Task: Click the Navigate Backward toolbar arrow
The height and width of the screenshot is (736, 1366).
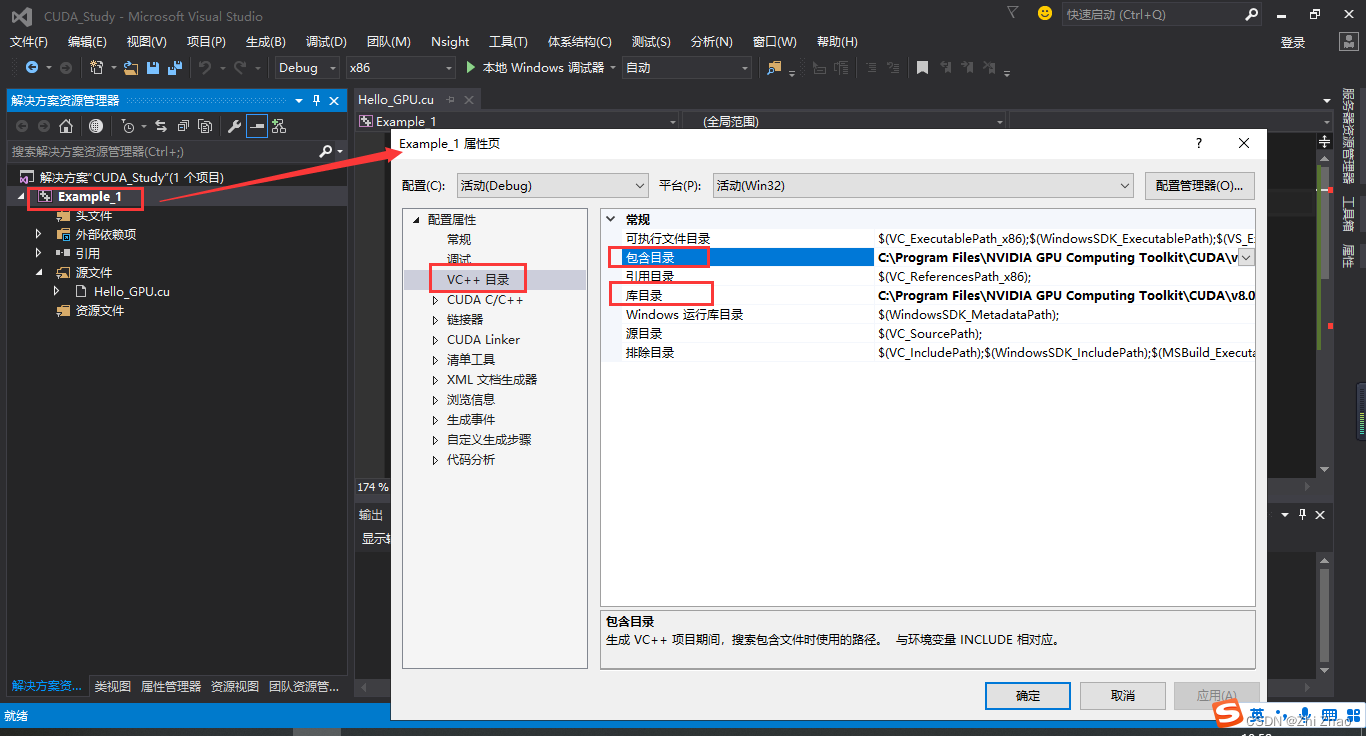Action: (x=32, y=67)
